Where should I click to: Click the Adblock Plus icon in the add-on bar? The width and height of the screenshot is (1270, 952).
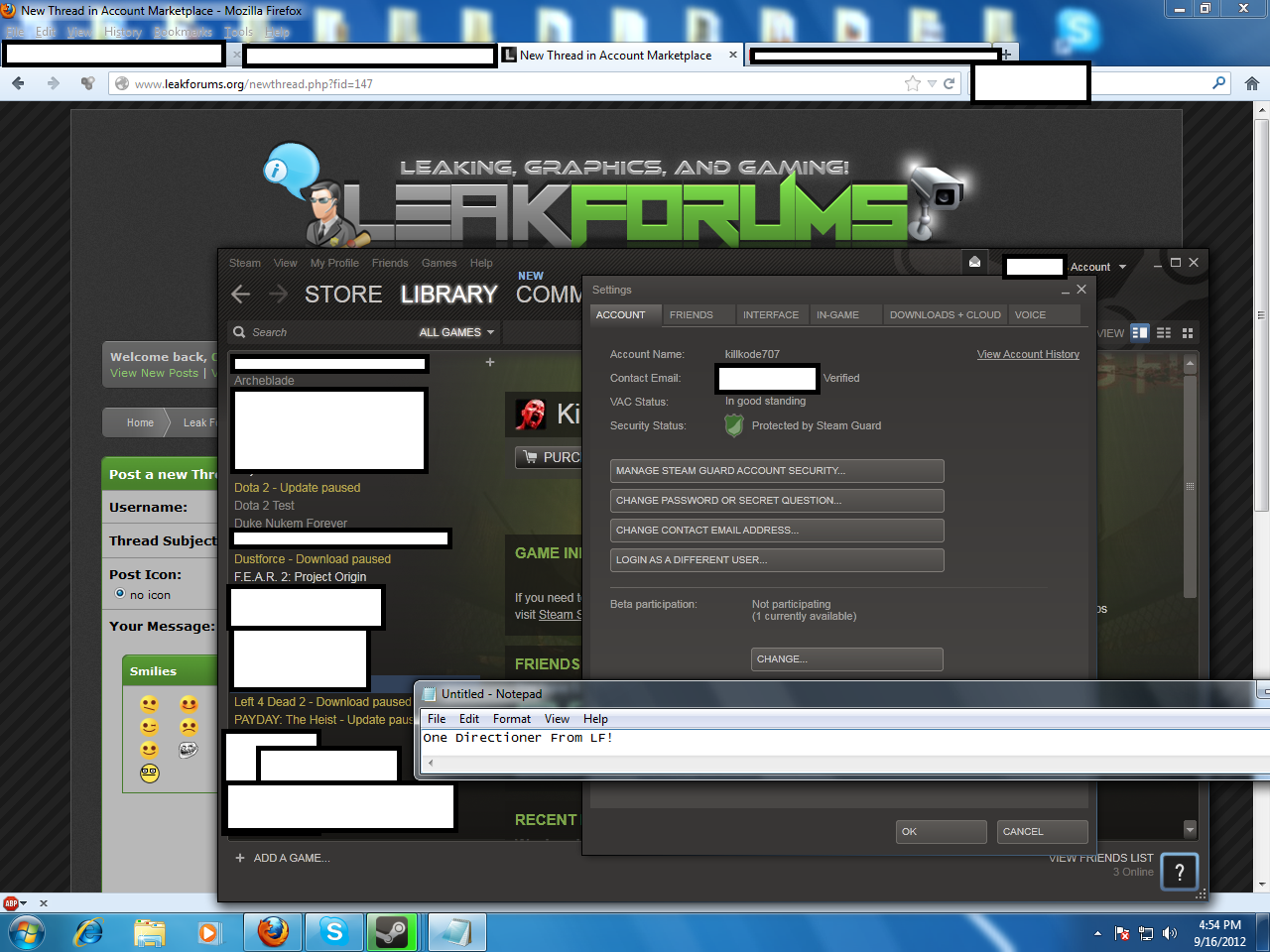[x=12, y=902]
